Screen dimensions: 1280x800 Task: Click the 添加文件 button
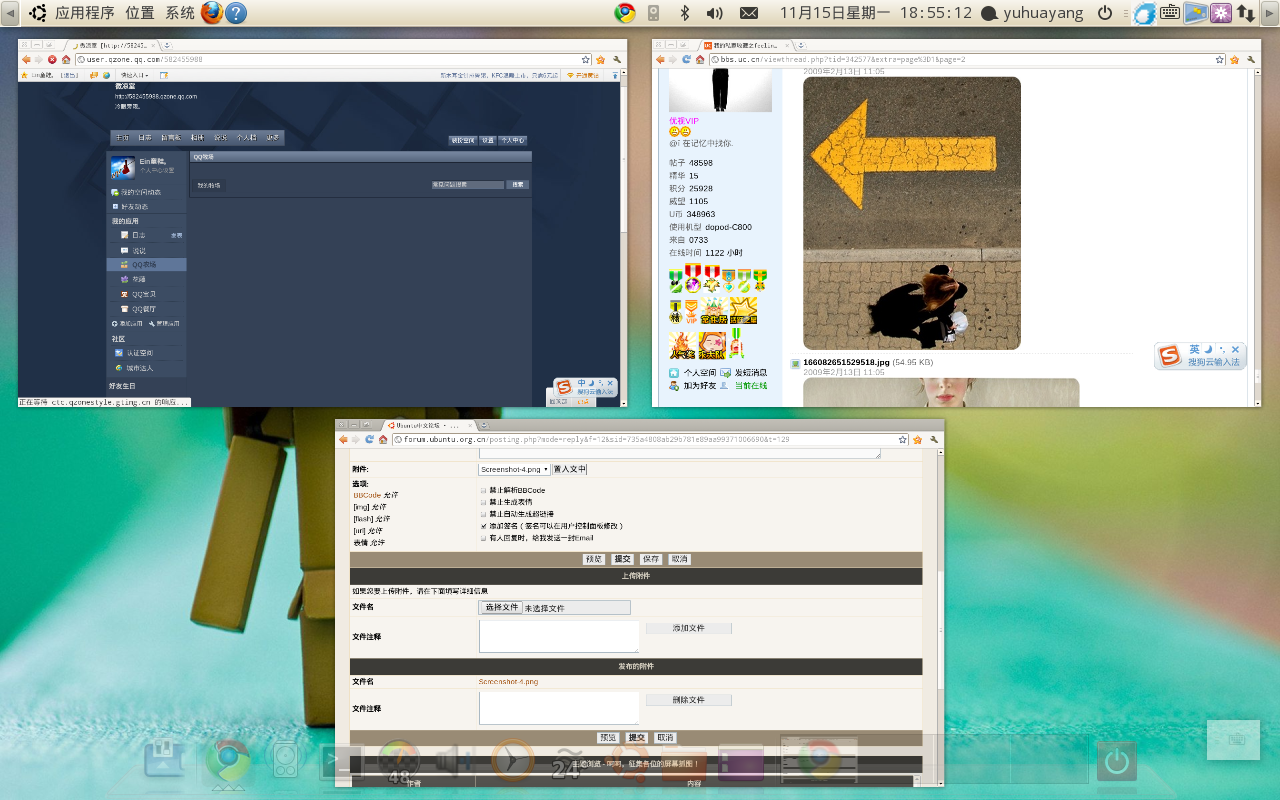[688, 628]
